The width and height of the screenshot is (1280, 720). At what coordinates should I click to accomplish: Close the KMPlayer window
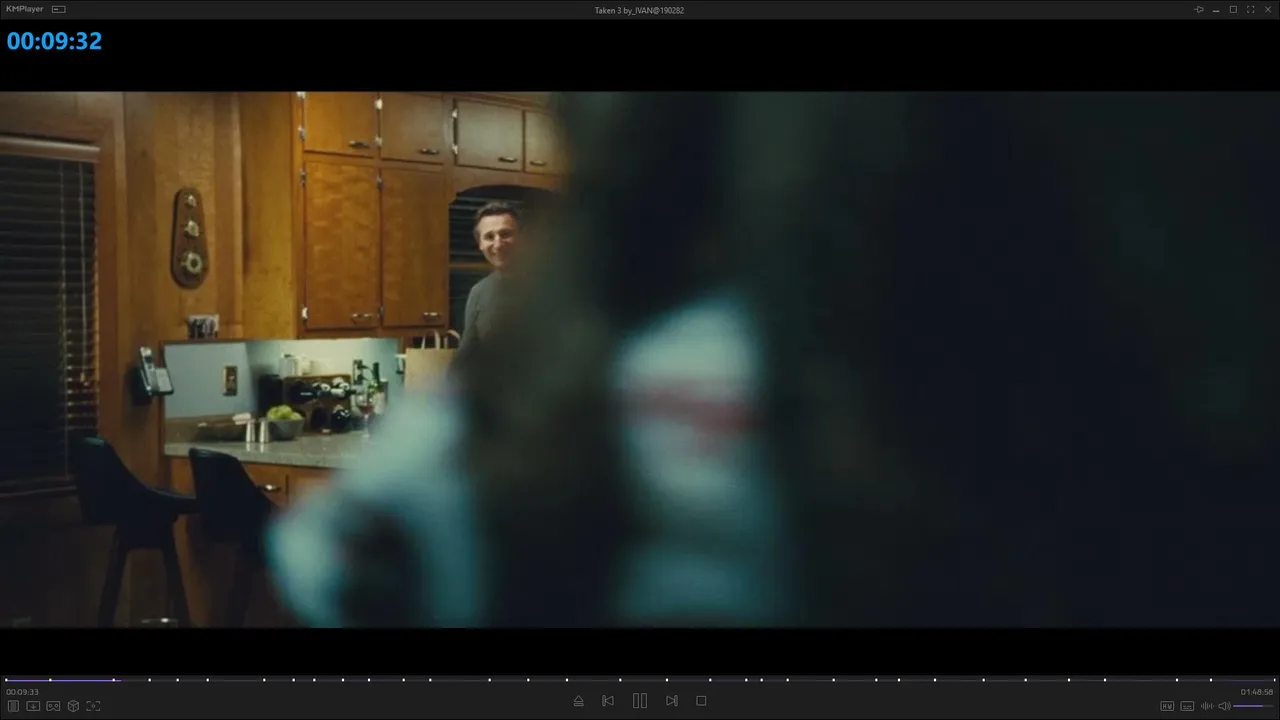(1267, 9)
